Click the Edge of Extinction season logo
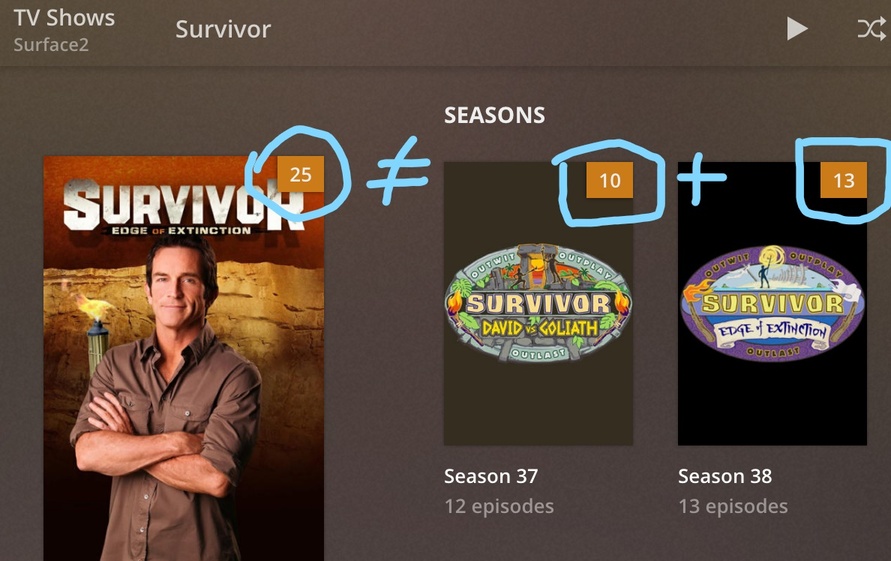This screenshot has height=561, width=891. point(772,303)
